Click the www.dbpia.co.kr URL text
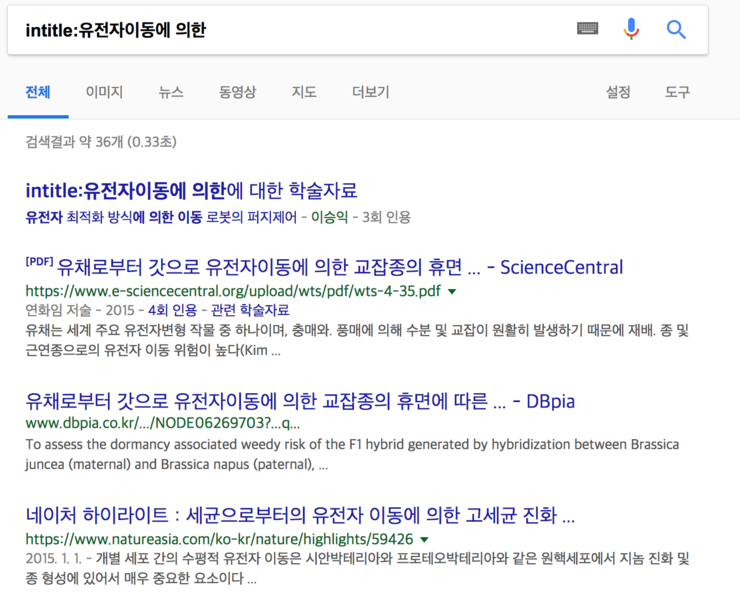This screenshot has height=597, width=740. pyautogui.click(x=162, y=423)
